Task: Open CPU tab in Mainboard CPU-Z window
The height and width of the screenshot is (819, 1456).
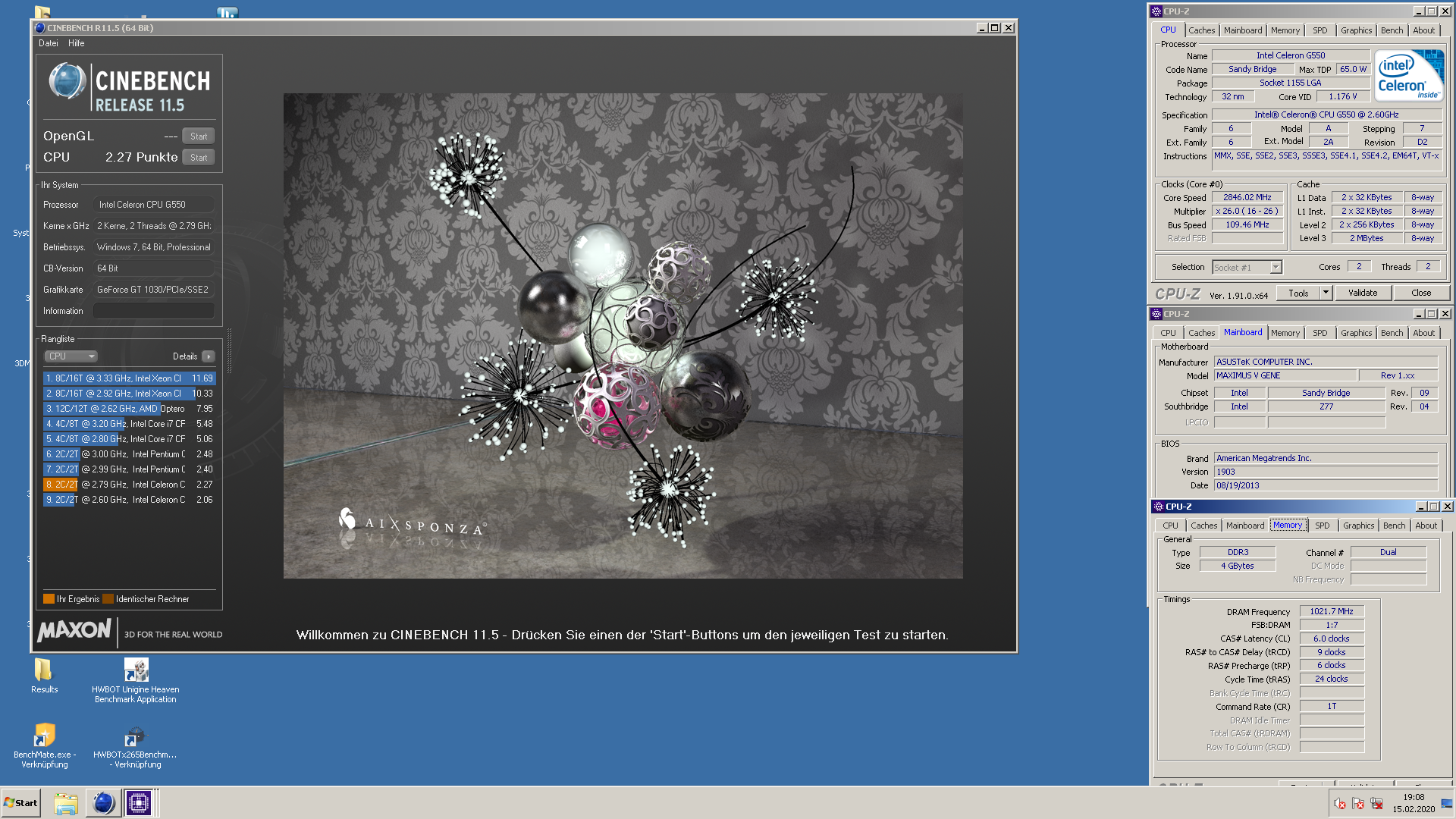Action: (1168, 333)
